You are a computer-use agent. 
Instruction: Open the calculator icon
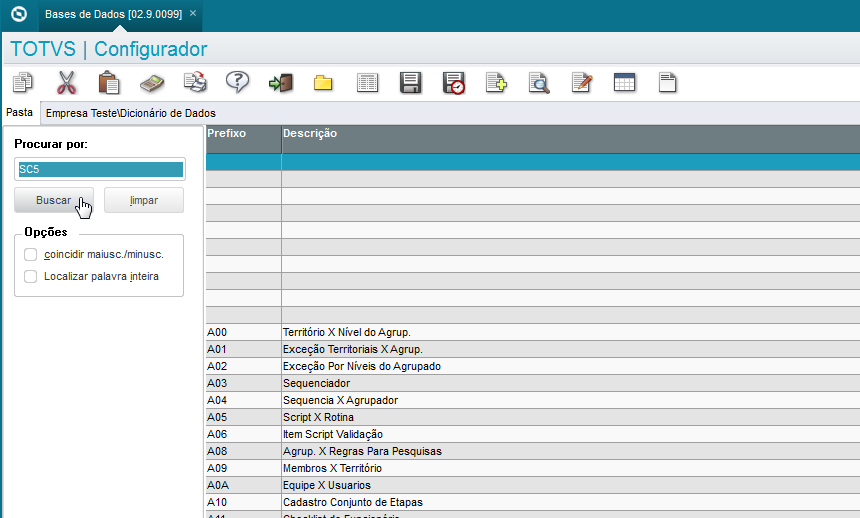pos(152,83)
